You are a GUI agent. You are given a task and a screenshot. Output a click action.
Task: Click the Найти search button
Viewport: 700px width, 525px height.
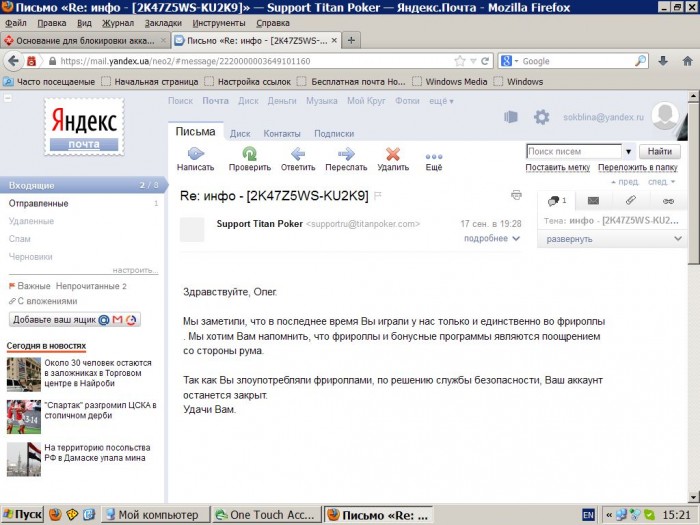click(659, 151)
